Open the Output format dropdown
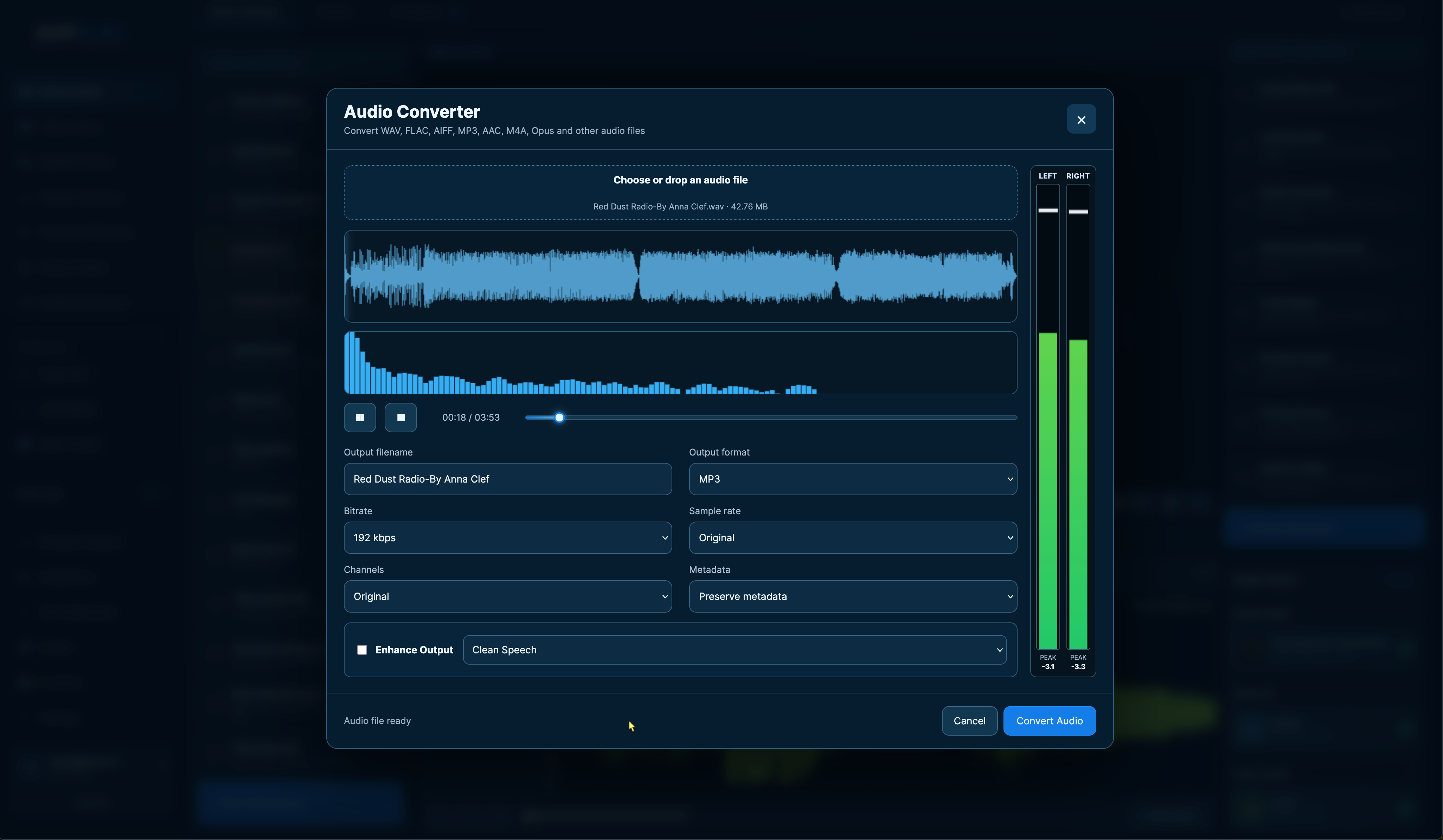1443x840 pixels. point(853,479)
